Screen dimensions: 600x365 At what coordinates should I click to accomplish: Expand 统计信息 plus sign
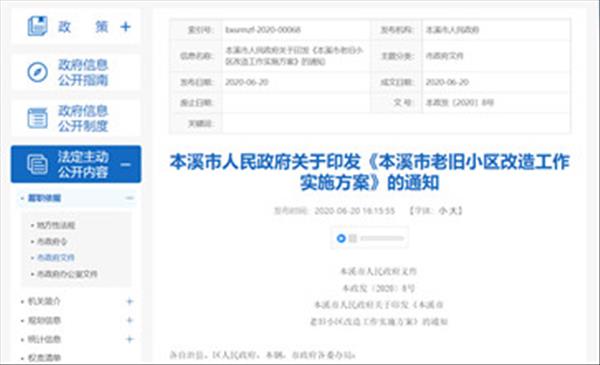pyautogui.click(x=129, y=339)
